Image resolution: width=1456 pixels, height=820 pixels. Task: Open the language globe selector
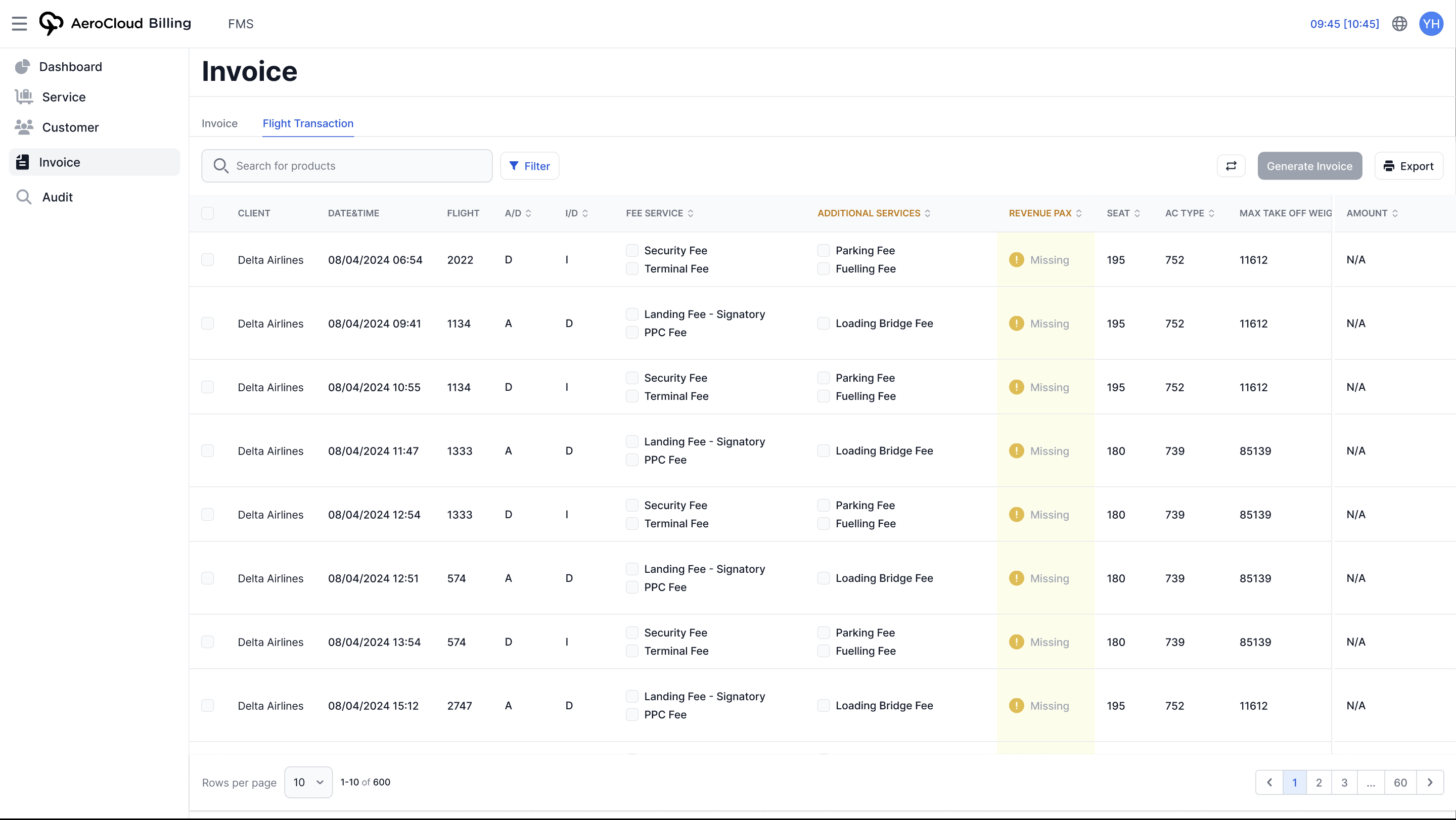pyautogui.click(x=1399, y=24)
